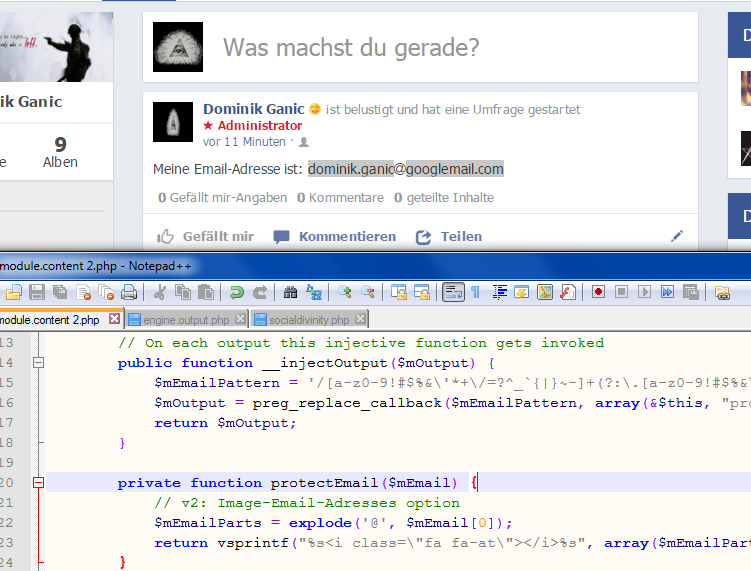
Task: Click the Redo arrow icon
Action: point(260,292)
